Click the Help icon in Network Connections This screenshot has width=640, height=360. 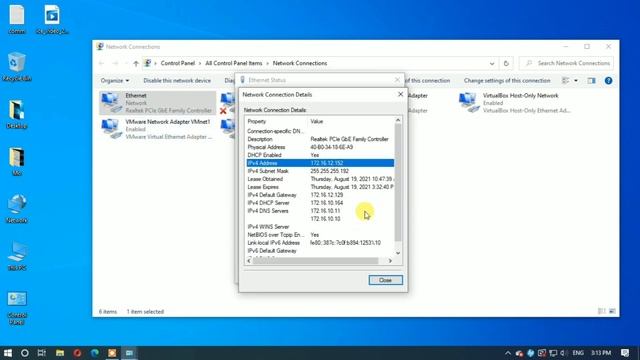(608, 80)
